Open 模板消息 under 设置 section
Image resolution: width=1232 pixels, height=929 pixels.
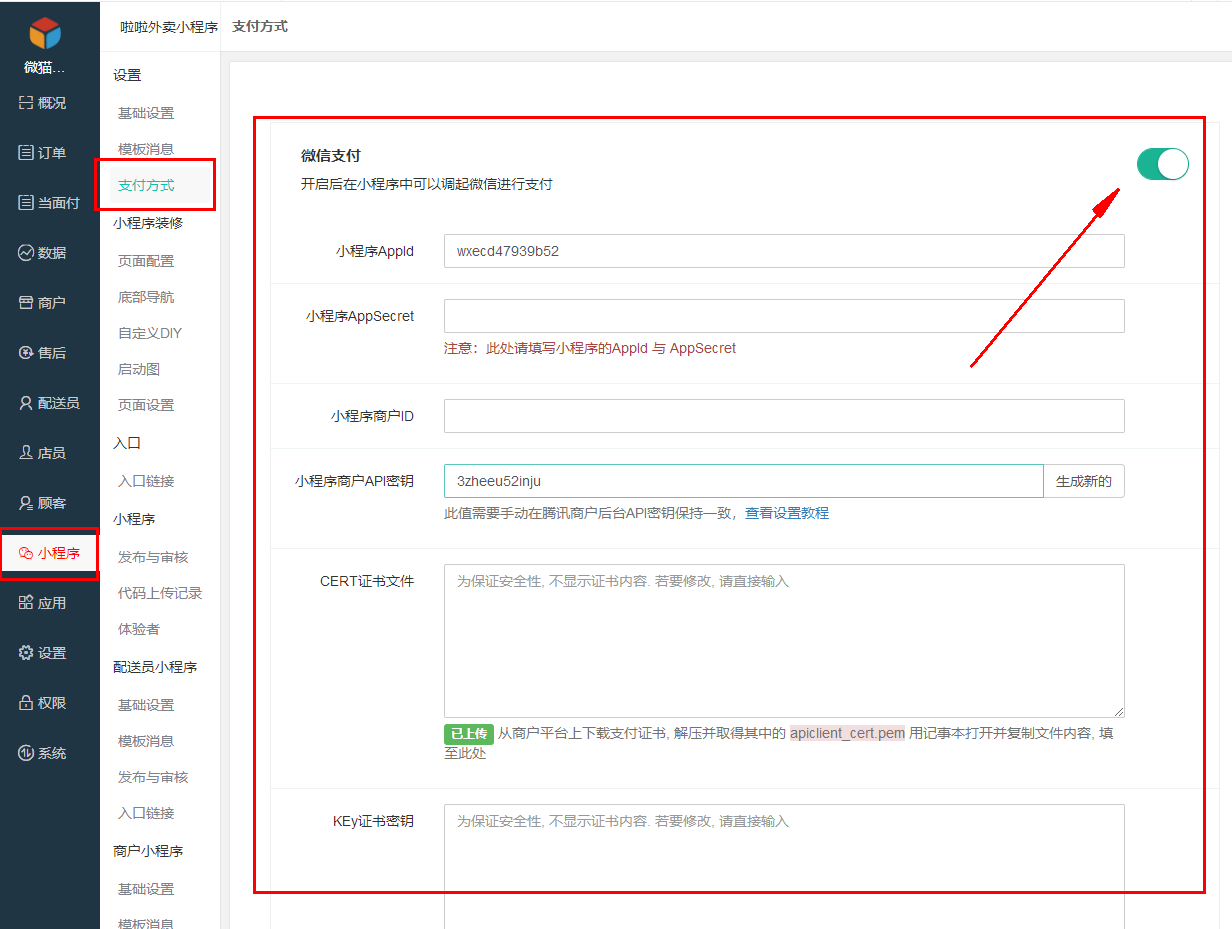(146, 149)
